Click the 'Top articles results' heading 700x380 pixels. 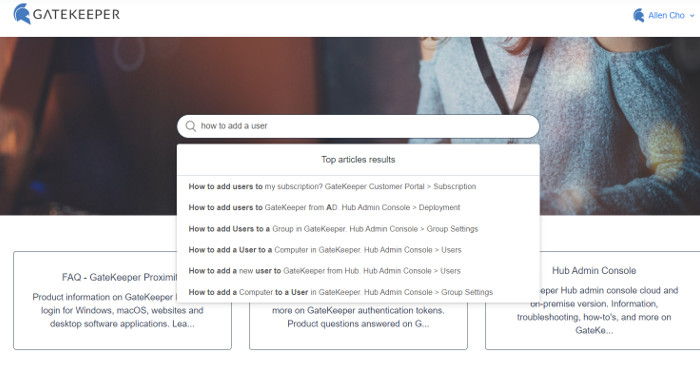click(x=358, y=160)
